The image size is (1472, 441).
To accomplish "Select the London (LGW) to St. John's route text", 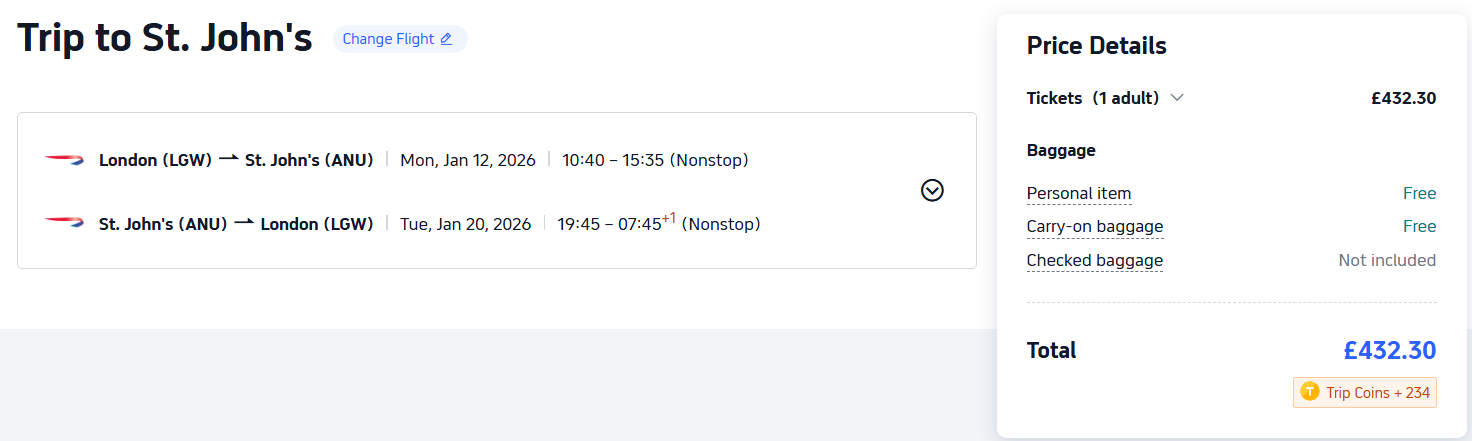I will [236, 160].
